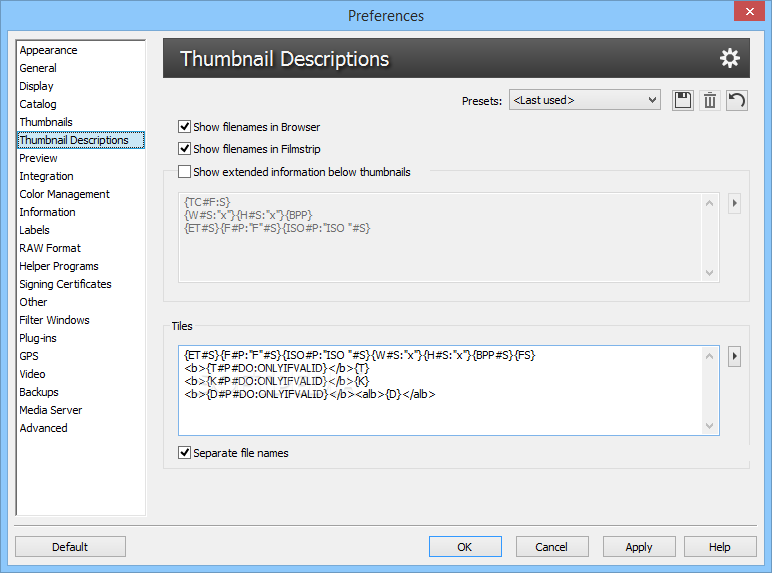The image size is (772, 573).
Task: Click Tiles box scrollbar up arrow
Action: click(709, 356)
